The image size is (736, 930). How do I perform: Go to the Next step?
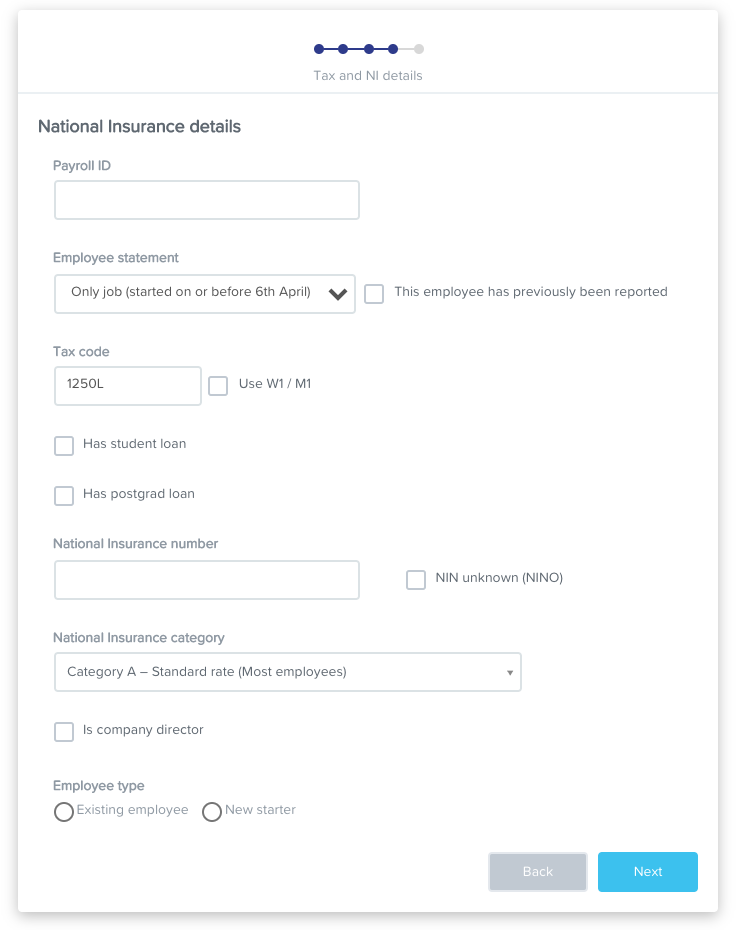click(648, 872)
